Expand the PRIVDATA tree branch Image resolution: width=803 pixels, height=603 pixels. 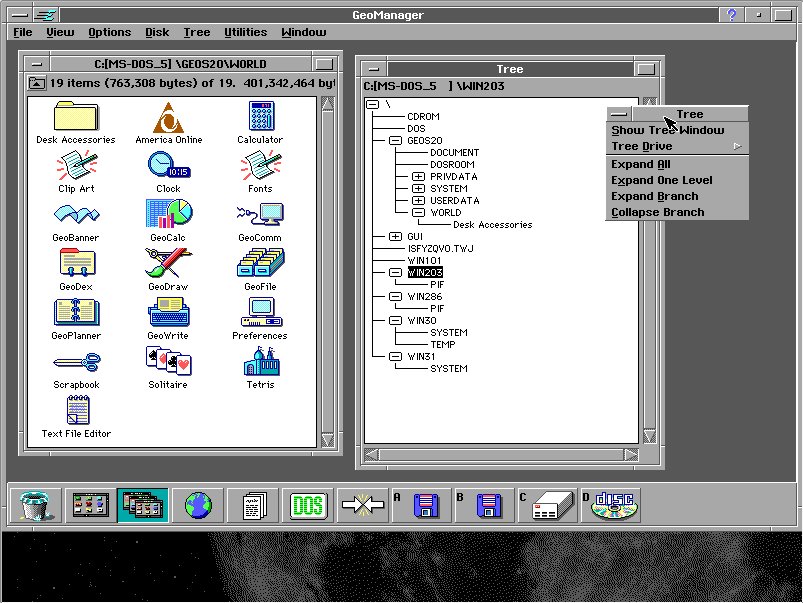point(418,177)
